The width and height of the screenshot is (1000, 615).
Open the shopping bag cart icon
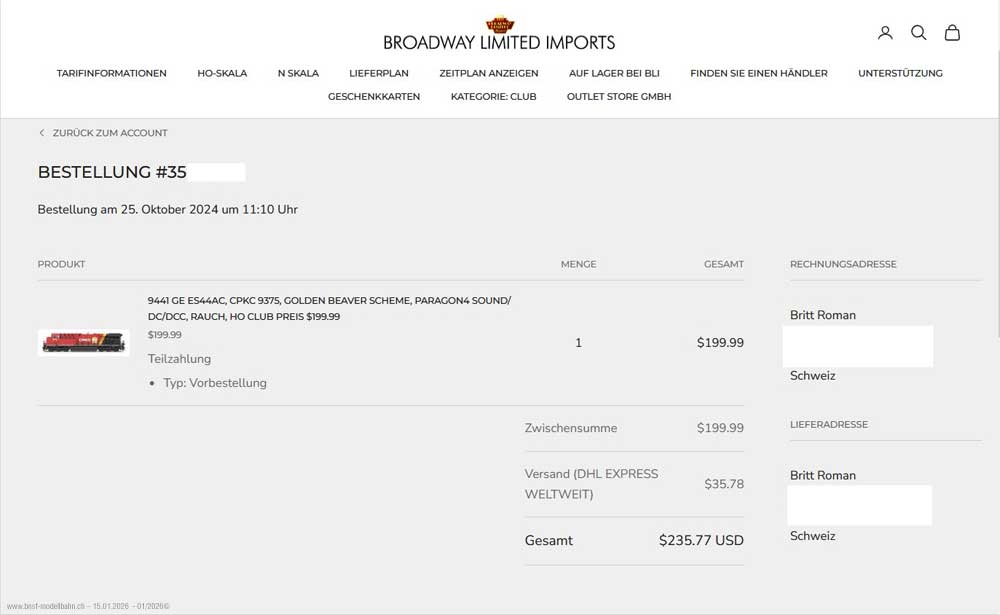point(952,33)
